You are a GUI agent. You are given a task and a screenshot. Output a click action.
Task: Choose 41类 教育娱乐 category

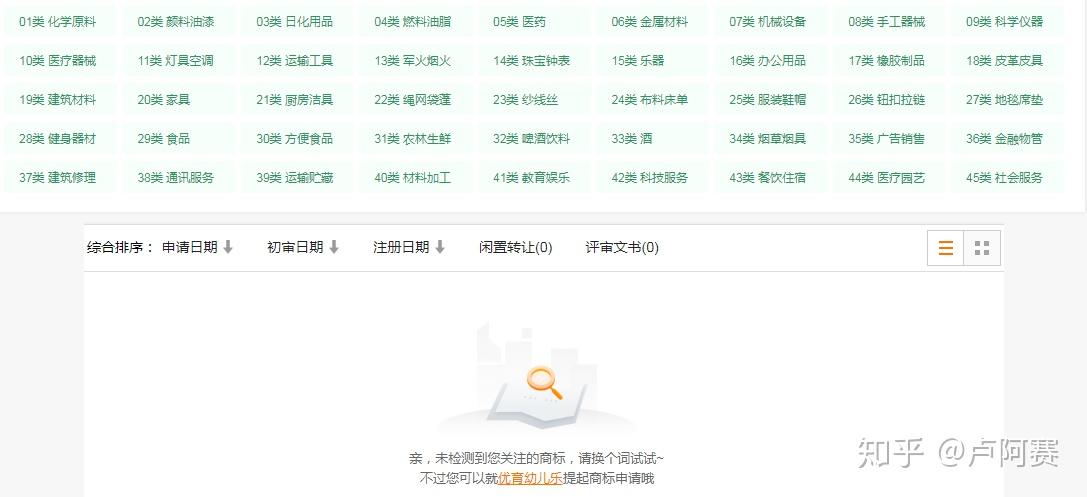[x=531, y=177]
